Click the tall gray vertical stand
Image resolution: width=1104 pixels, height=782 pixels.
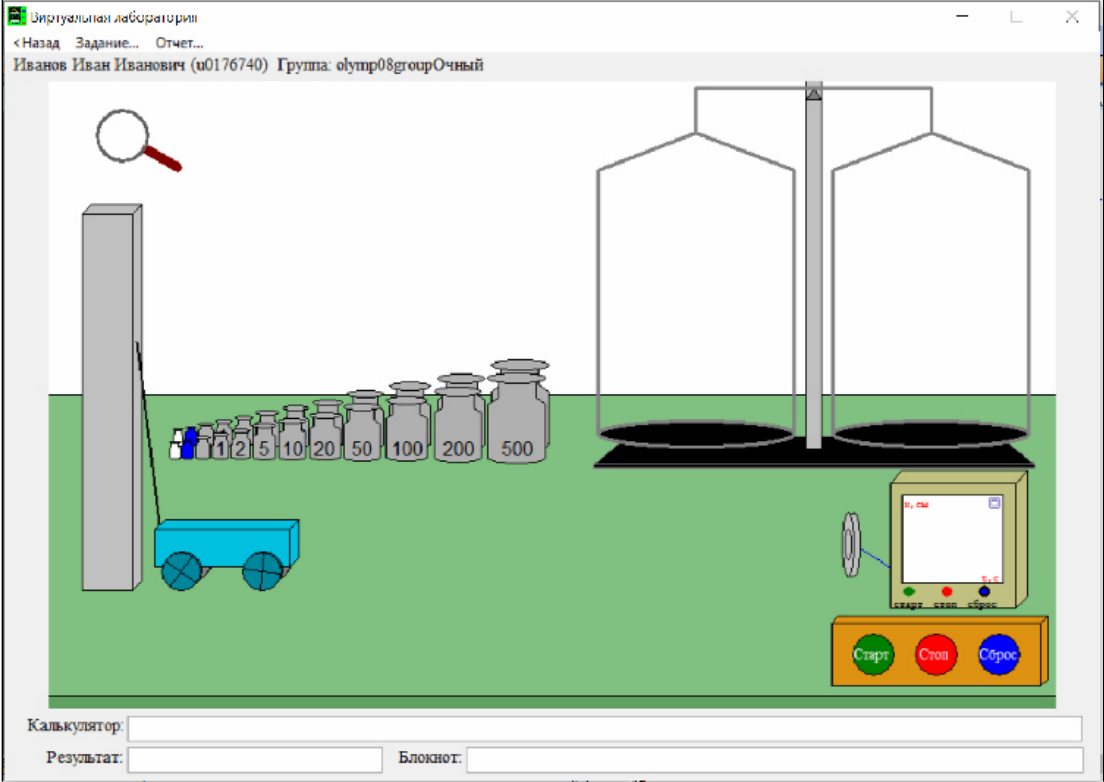point(112,398)
